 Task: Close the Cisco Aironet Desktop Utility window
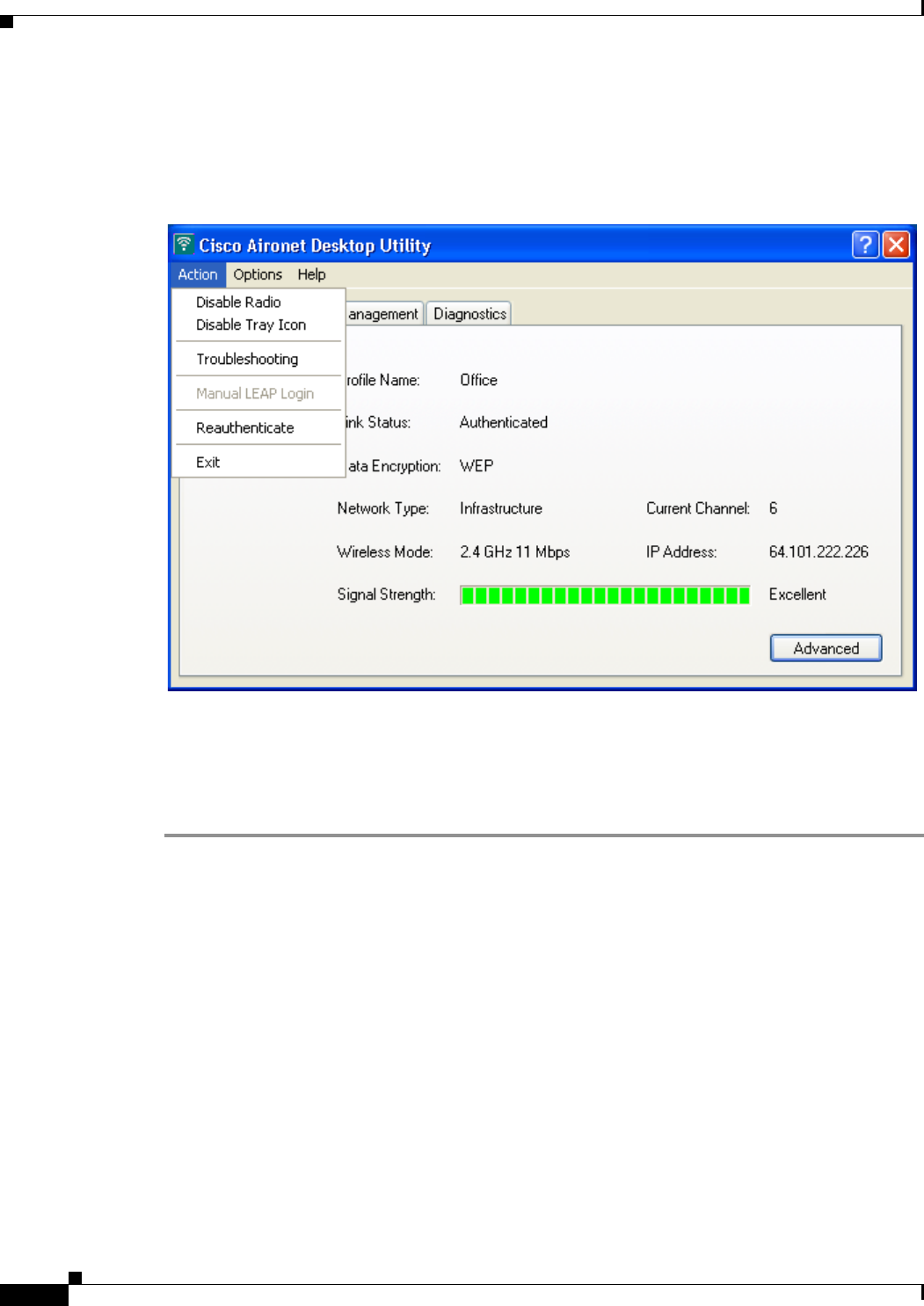(x=896, y=244)
